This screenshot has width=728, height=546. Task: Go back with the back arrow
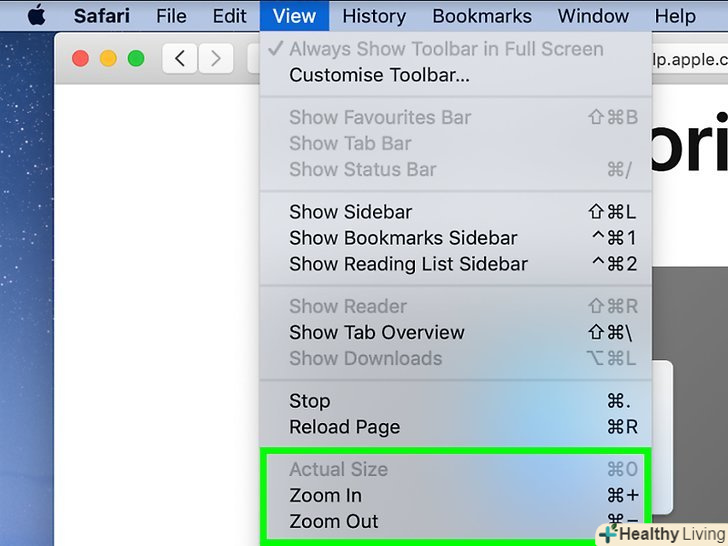[179, 59]
